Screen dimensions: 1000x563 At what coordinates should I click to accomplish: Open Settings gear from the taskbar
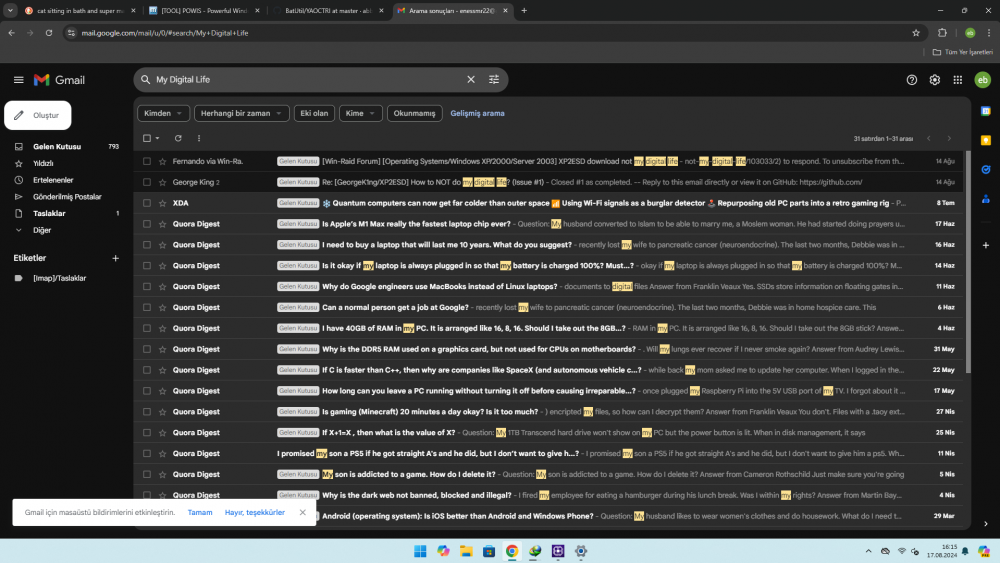click(x=581, y=551)
